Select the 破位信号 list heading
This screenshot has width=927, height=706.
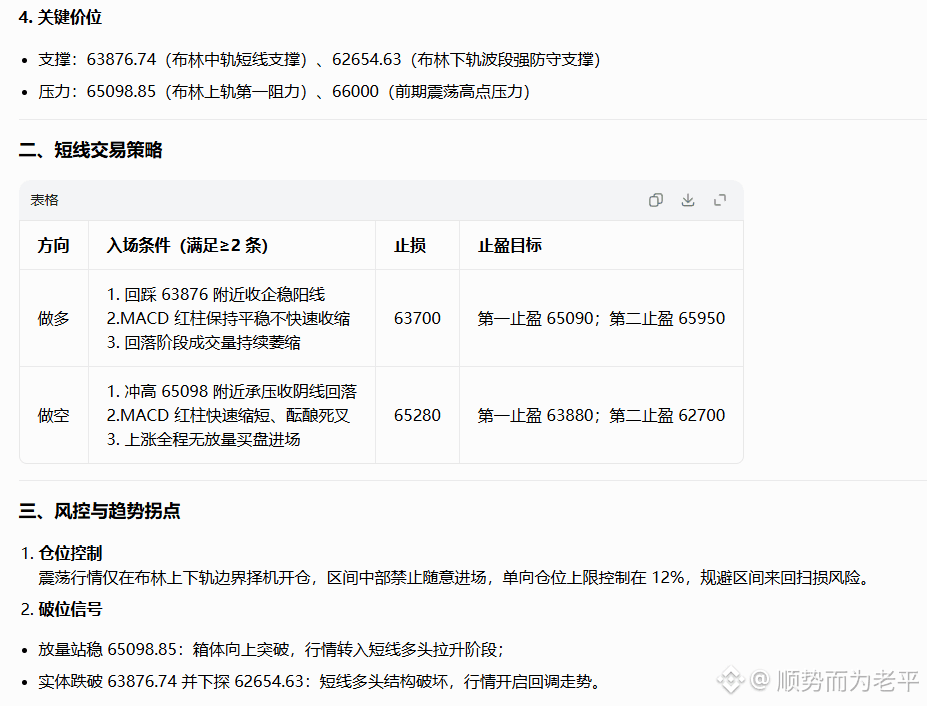click(x=70, y=609)
